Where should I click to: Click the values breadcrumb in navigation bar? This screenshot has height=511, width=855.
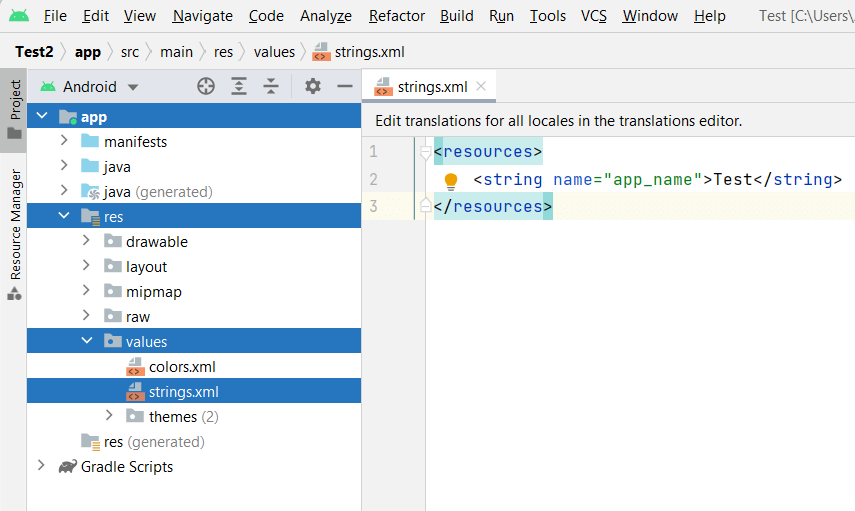[274, 52]
